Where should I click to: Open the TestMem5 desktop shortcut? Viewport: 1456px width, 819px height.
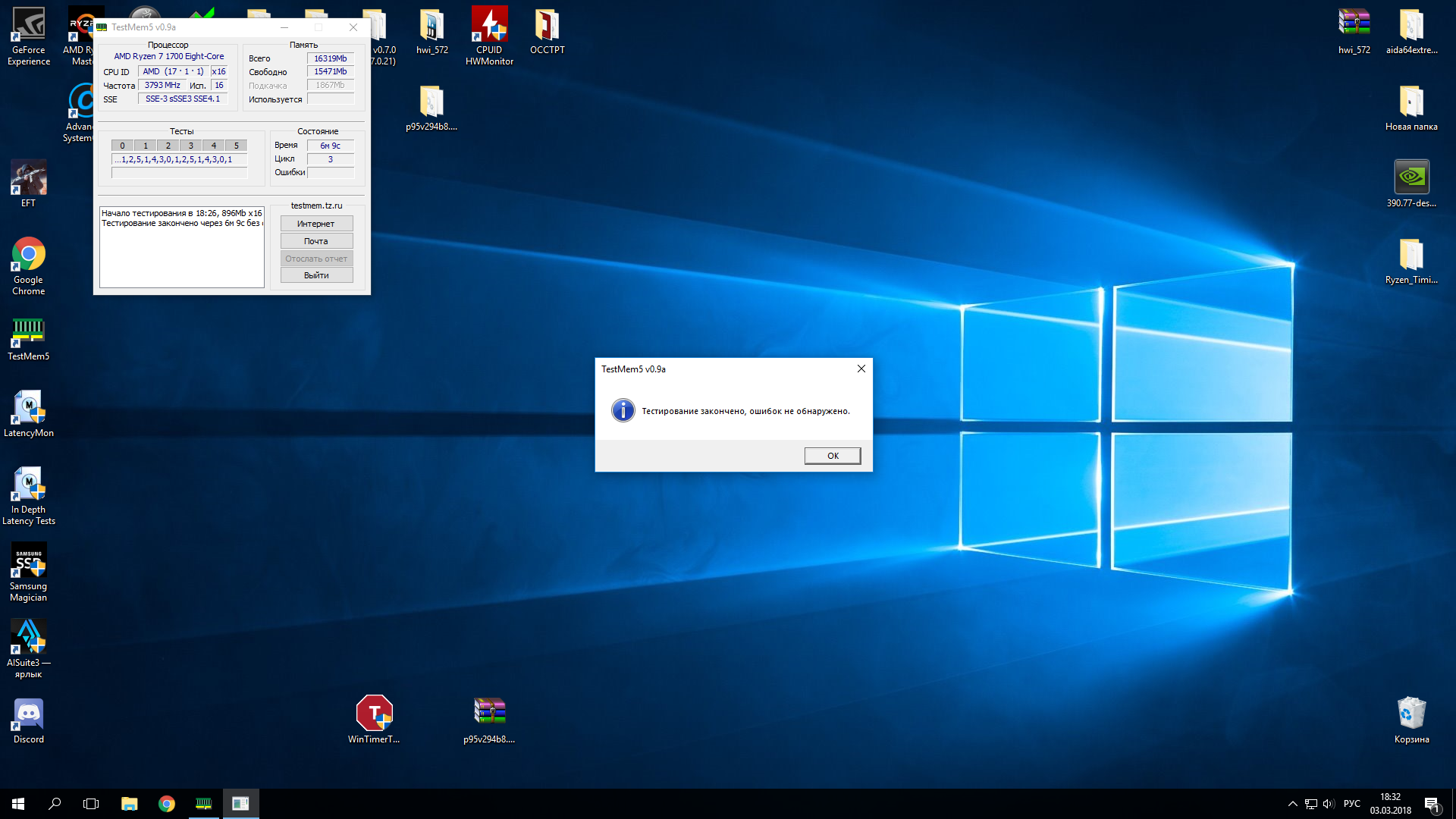(x=28, y=332)
